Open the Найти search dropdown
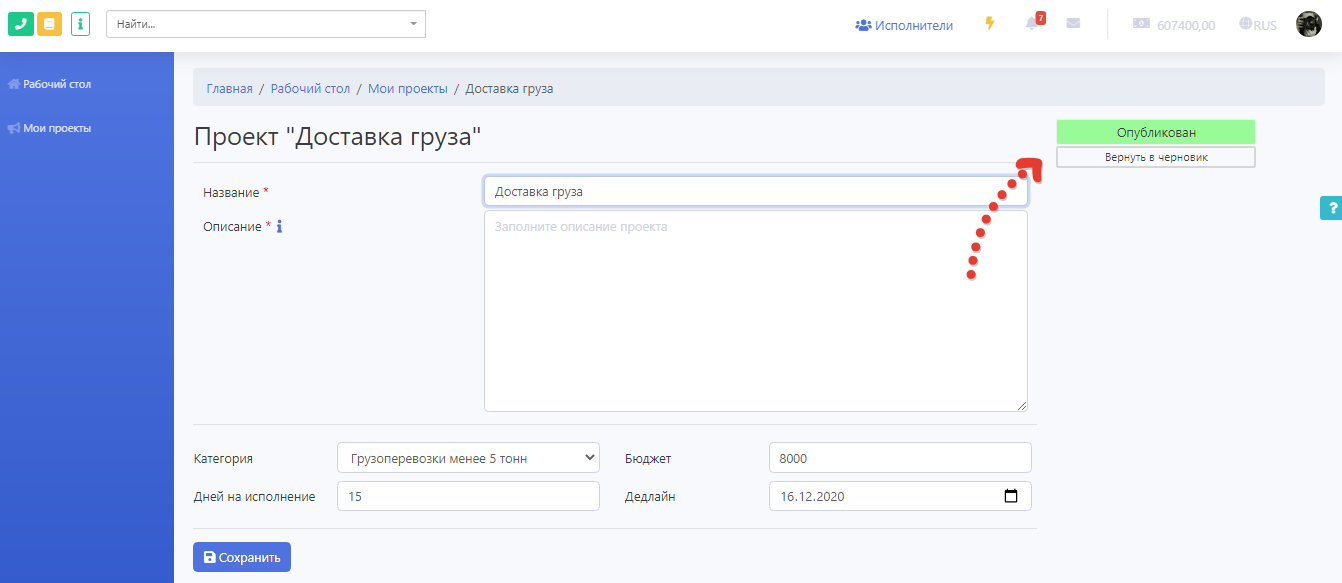1342x583 pixels. click(x=266, y=24)
